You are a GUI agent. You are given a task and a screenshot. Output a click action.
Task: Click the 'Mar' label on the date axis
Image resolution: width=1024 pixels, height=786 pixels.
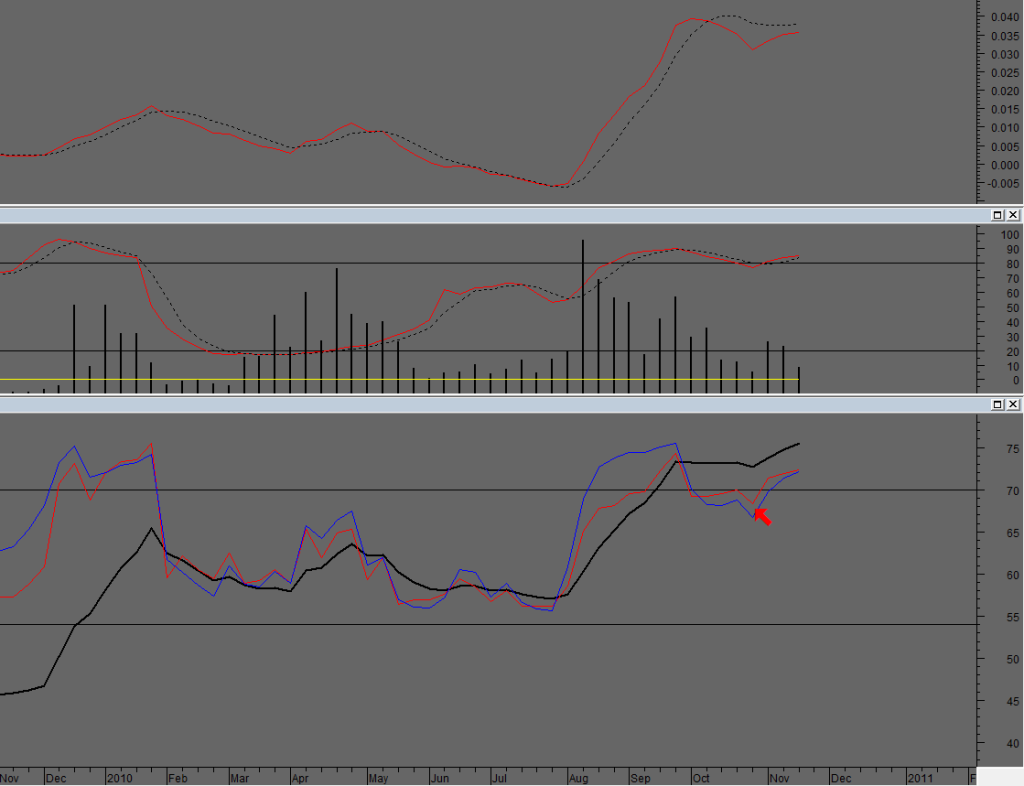point(240,778)
